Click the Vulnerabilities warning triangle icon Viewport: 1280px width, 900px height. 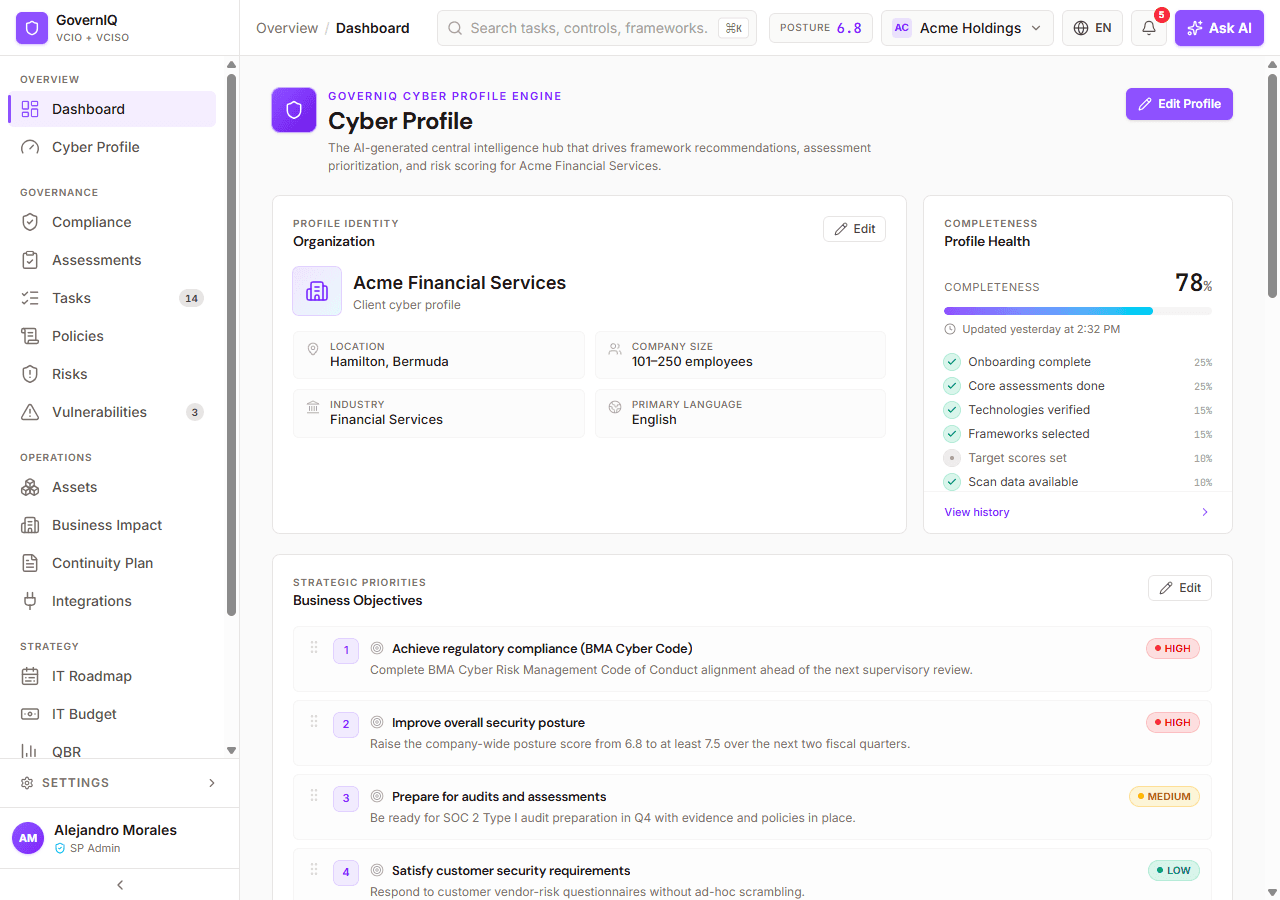tap(30, 412)
